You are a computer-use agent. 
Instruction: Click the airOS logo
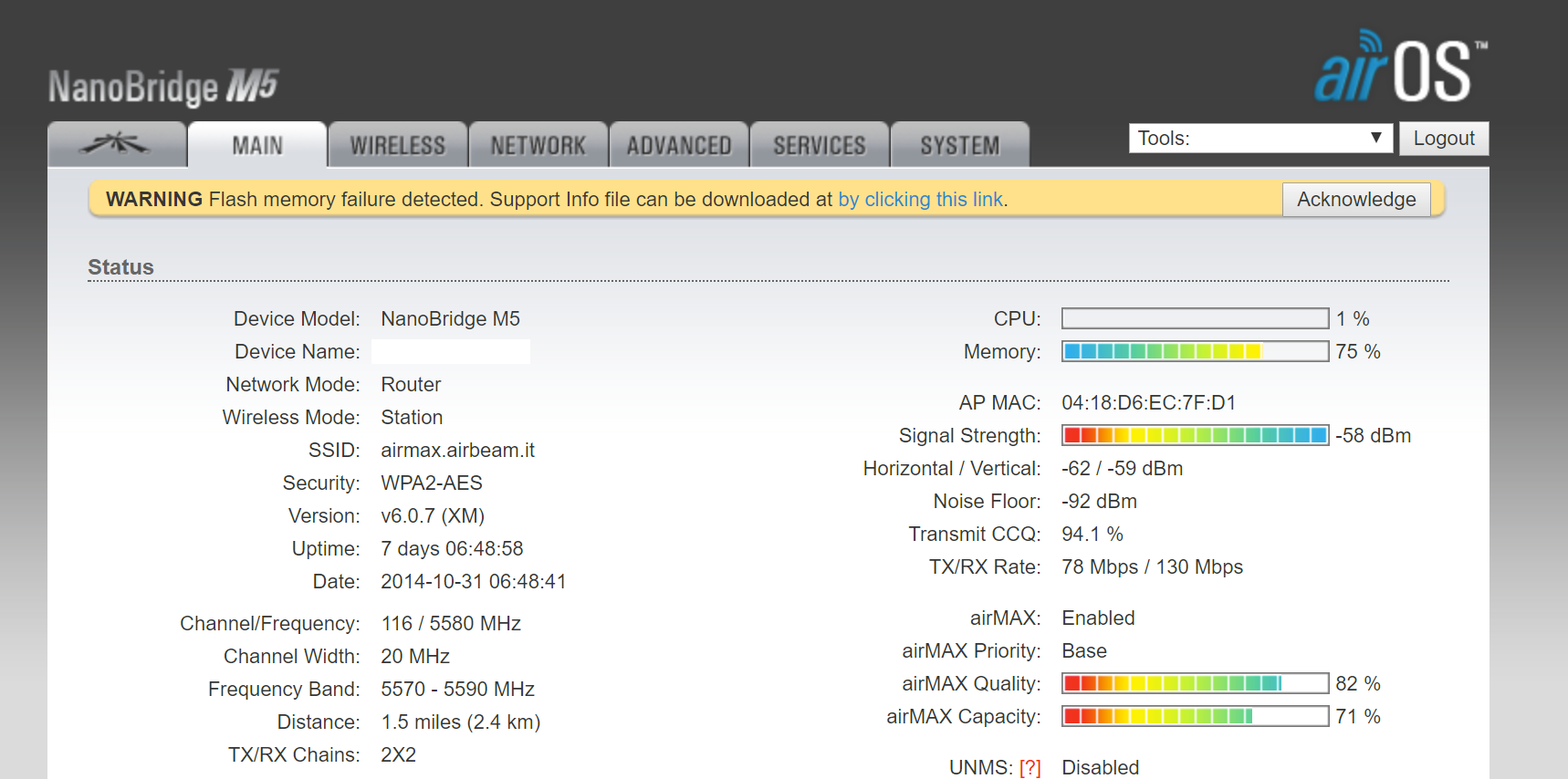click(x=1400, y=68)
